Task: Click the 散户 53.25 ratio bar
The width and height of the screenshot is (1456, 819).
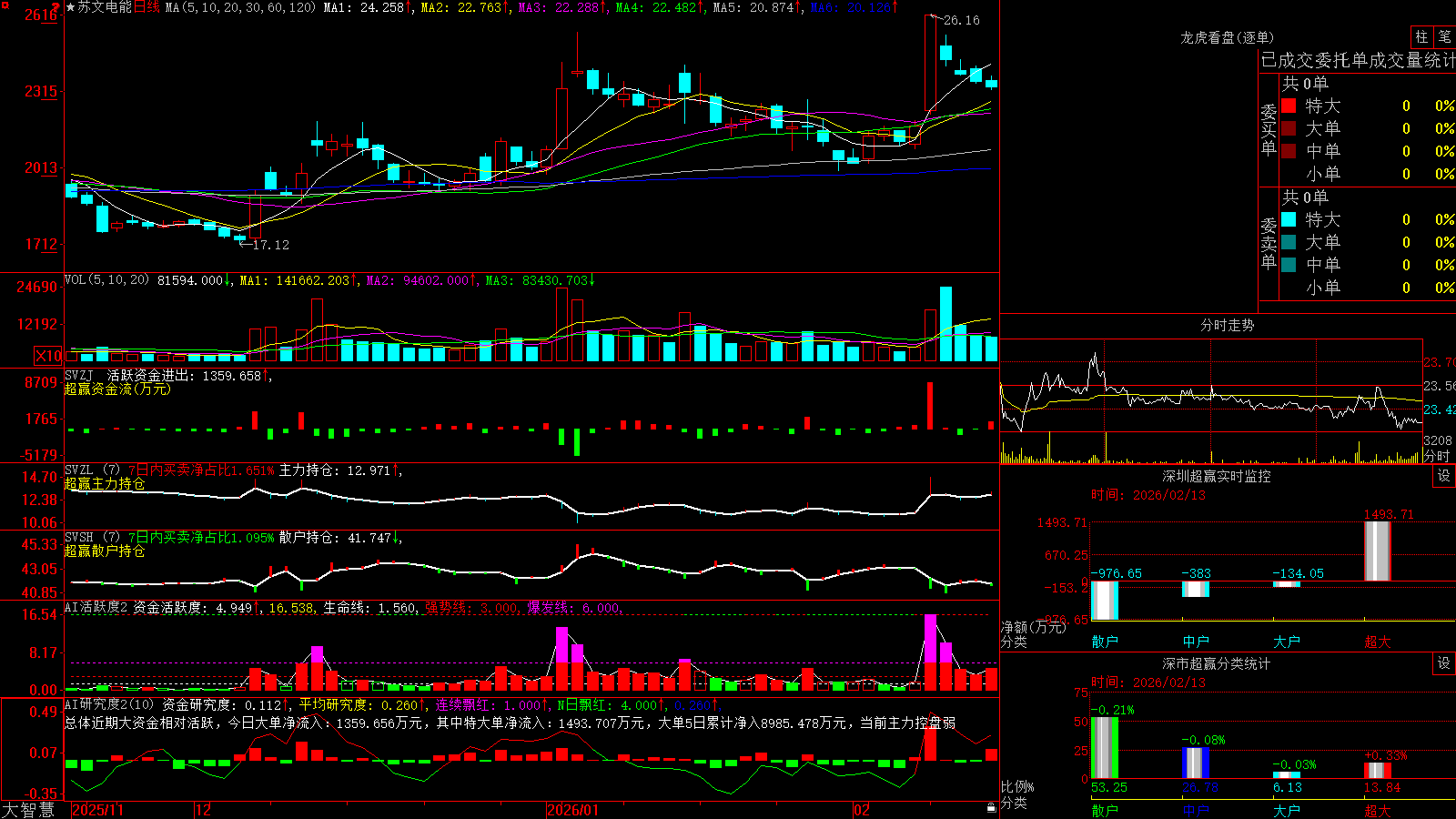Action: (1105, 748)
